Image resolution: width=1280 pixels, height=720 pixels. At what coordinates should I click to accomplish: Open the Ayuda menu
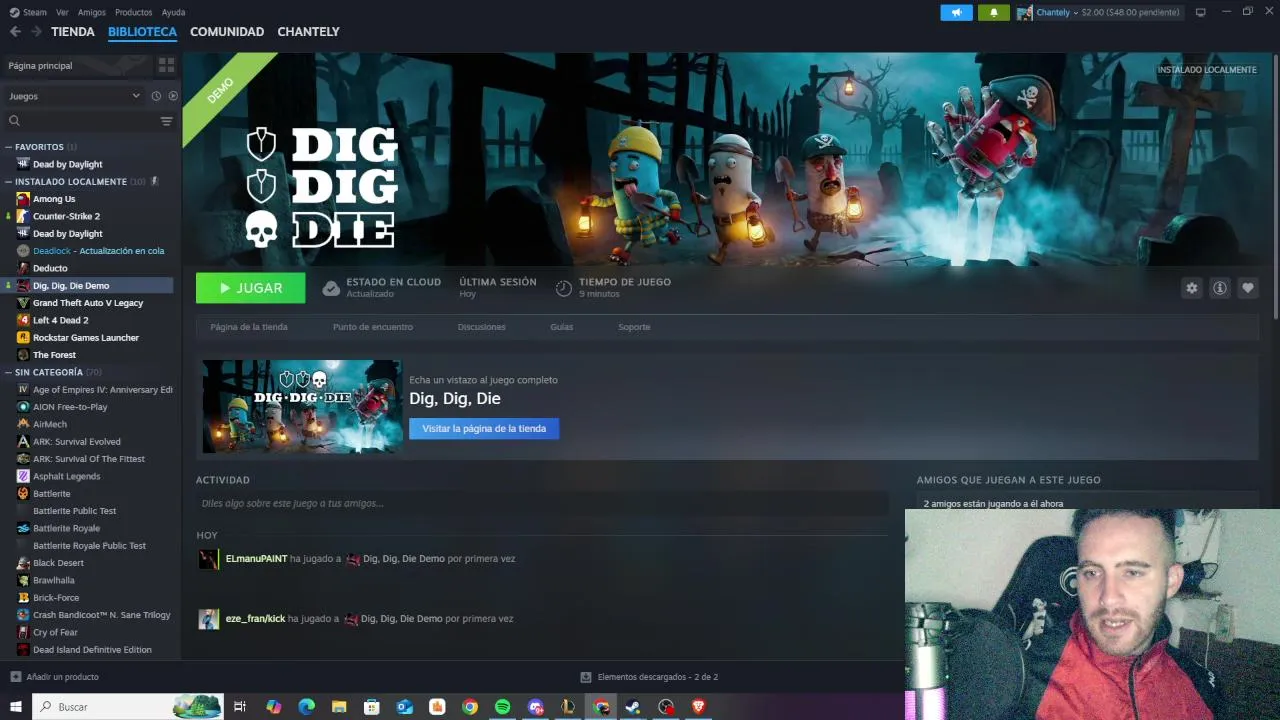click(173, 12)
